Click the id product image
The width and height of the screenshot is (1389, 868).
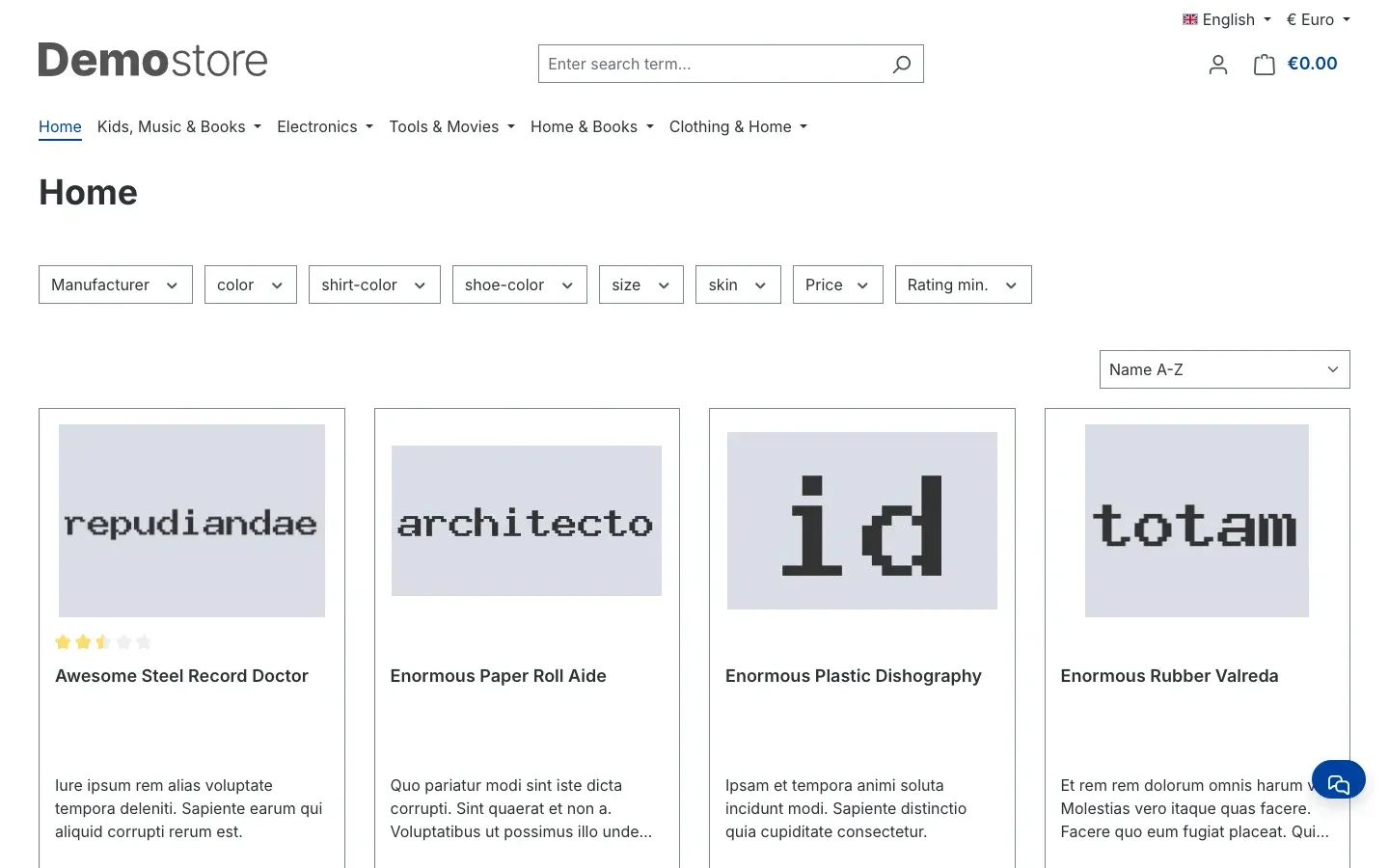[x=862, y=521]
